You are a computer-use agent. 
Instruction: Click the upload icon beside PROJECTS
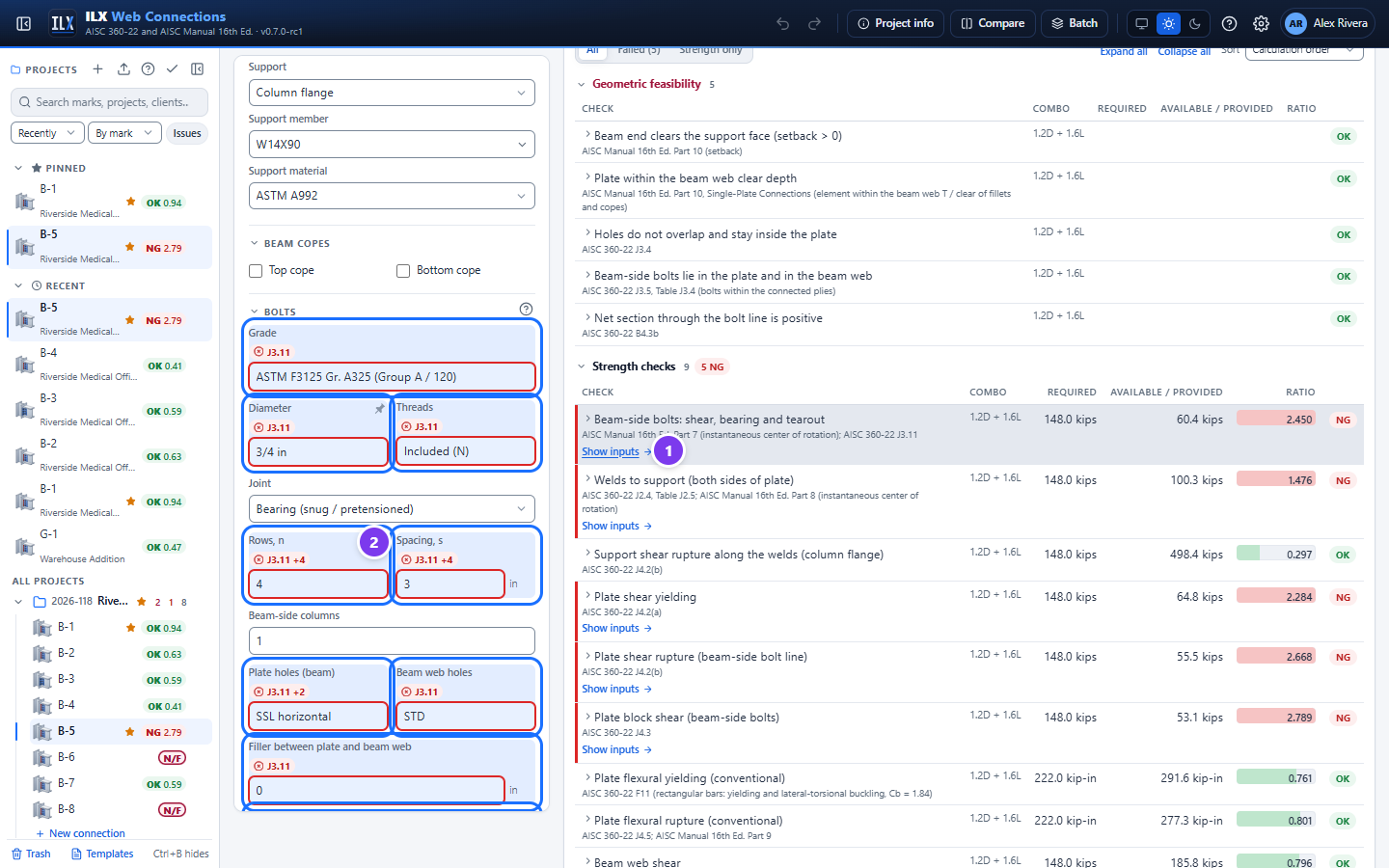pyautogui.click(x=123, y=69)
